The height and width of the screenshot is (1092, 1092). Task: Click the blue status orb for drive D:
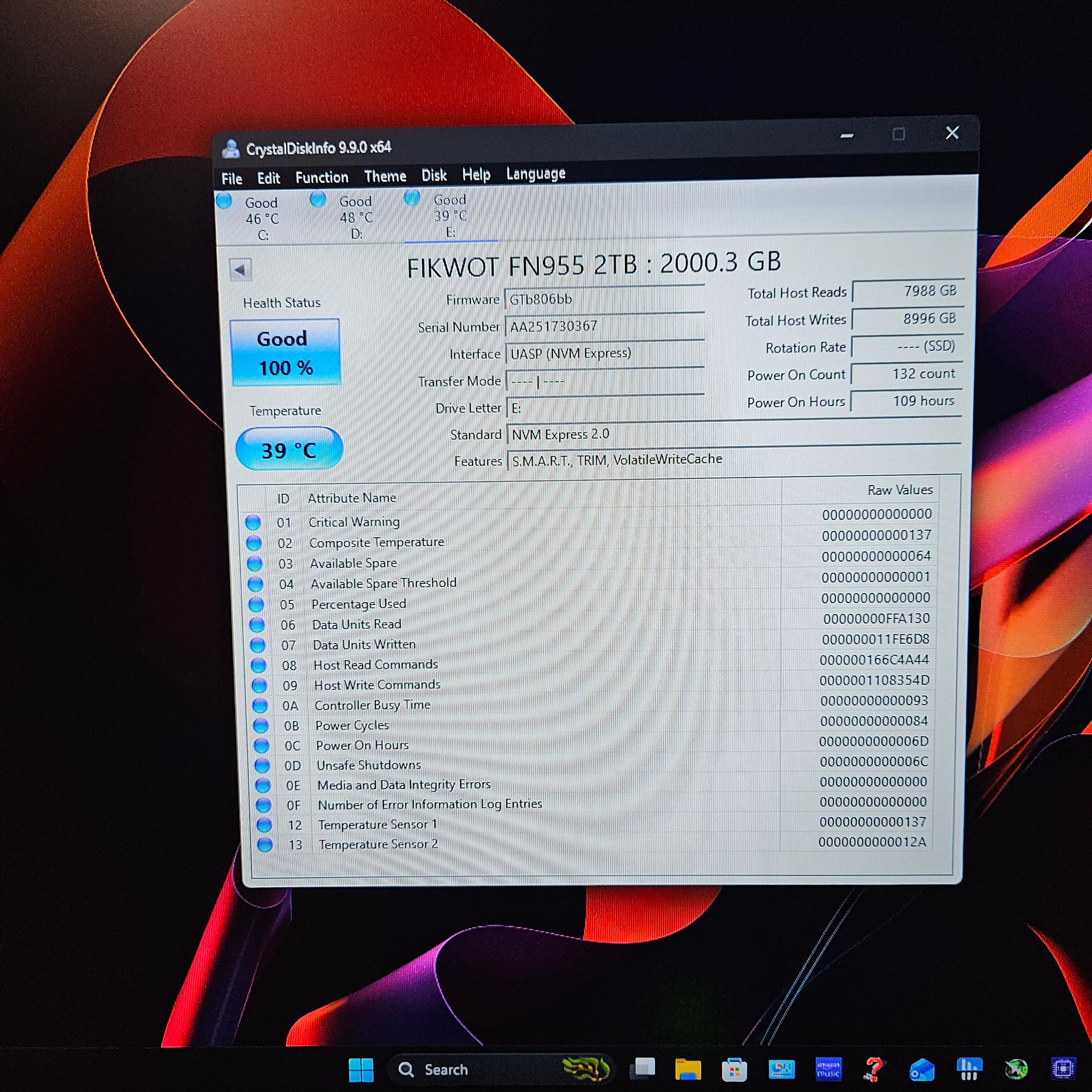pyautogui.click(x=318, y=199)
